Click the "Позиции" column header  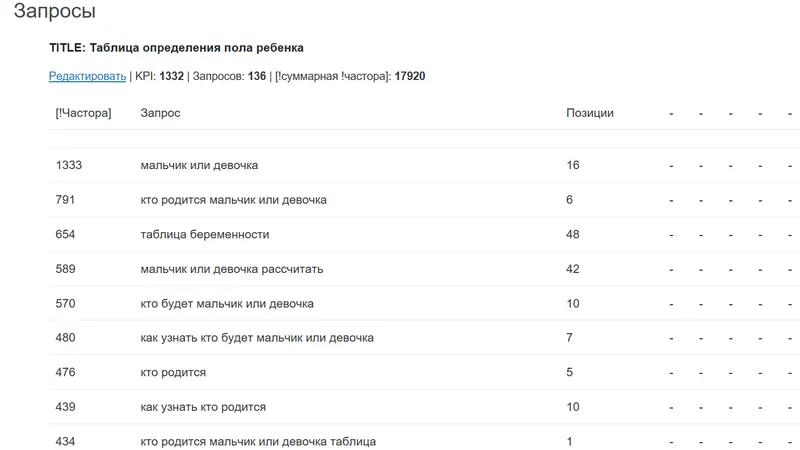589,113
